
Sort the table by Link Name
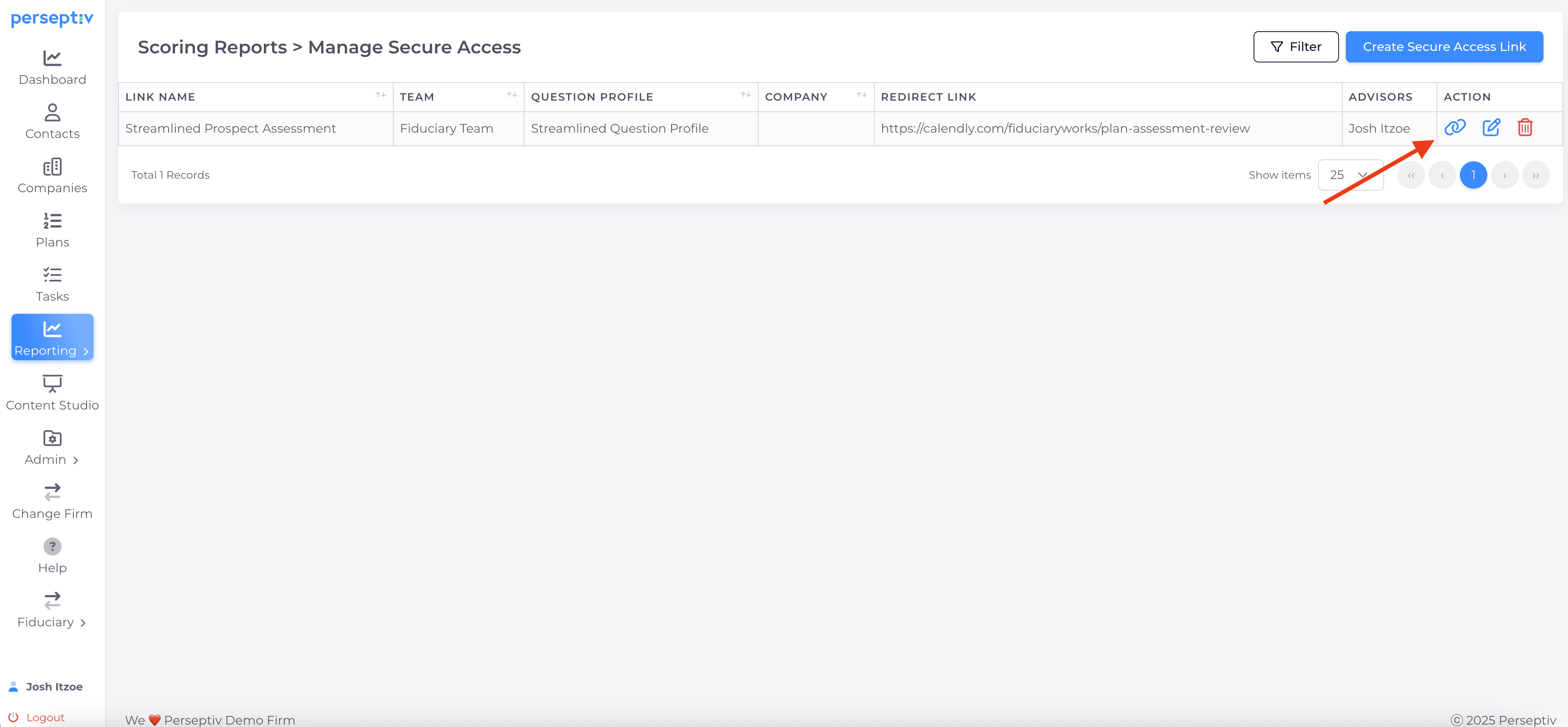(381, 95)
